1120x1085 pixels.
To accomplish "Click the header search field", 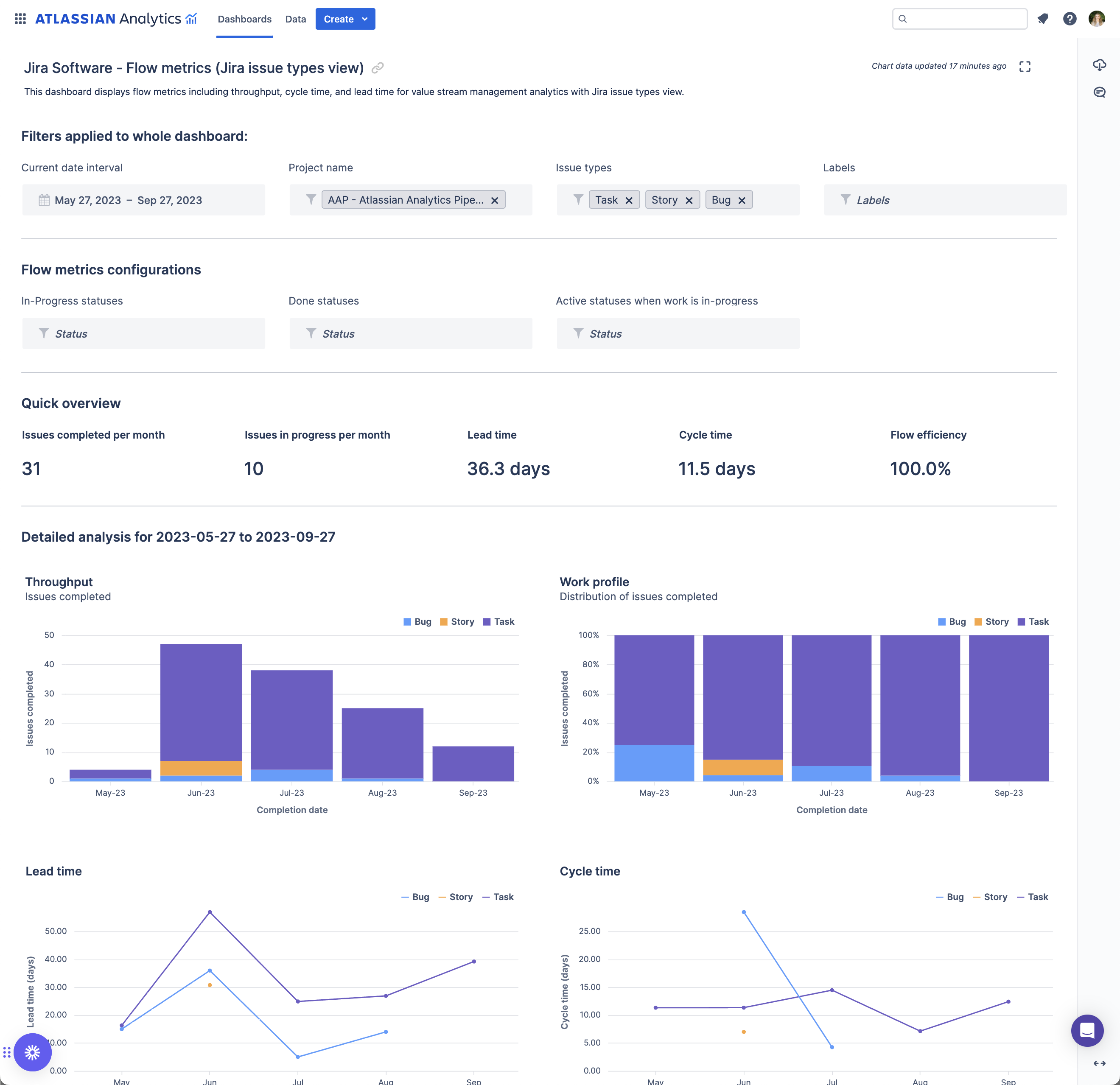I will 960,19.
